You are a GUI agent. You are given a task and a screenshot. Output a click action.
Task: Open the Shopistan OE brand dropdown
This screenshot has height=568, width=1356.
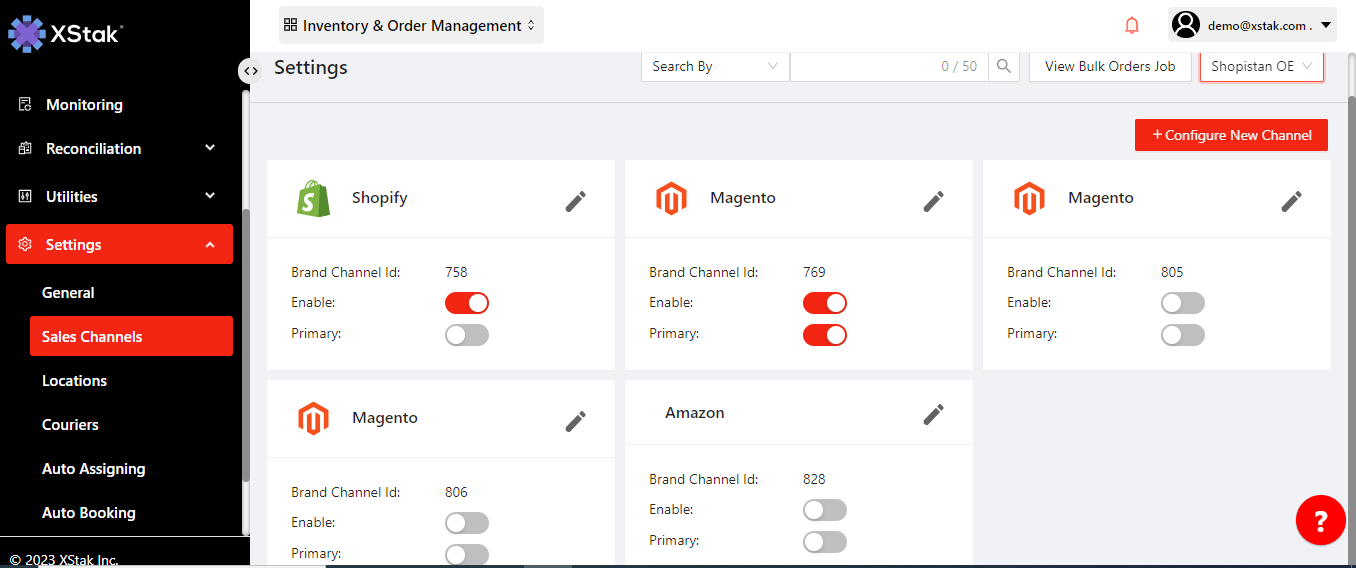(1261, 67)
